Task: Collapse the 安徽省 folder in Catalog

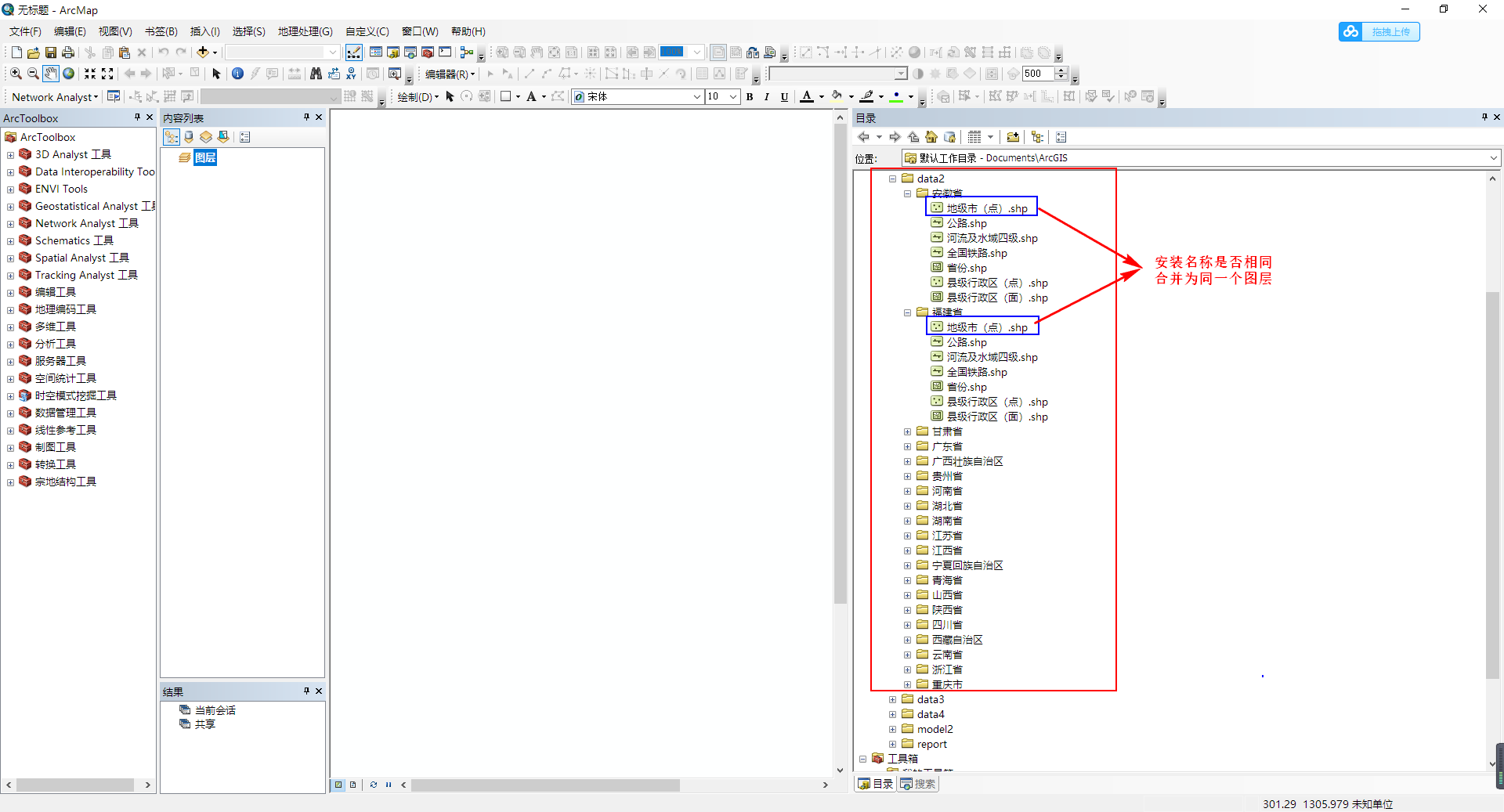Action: tap(906, 193)
